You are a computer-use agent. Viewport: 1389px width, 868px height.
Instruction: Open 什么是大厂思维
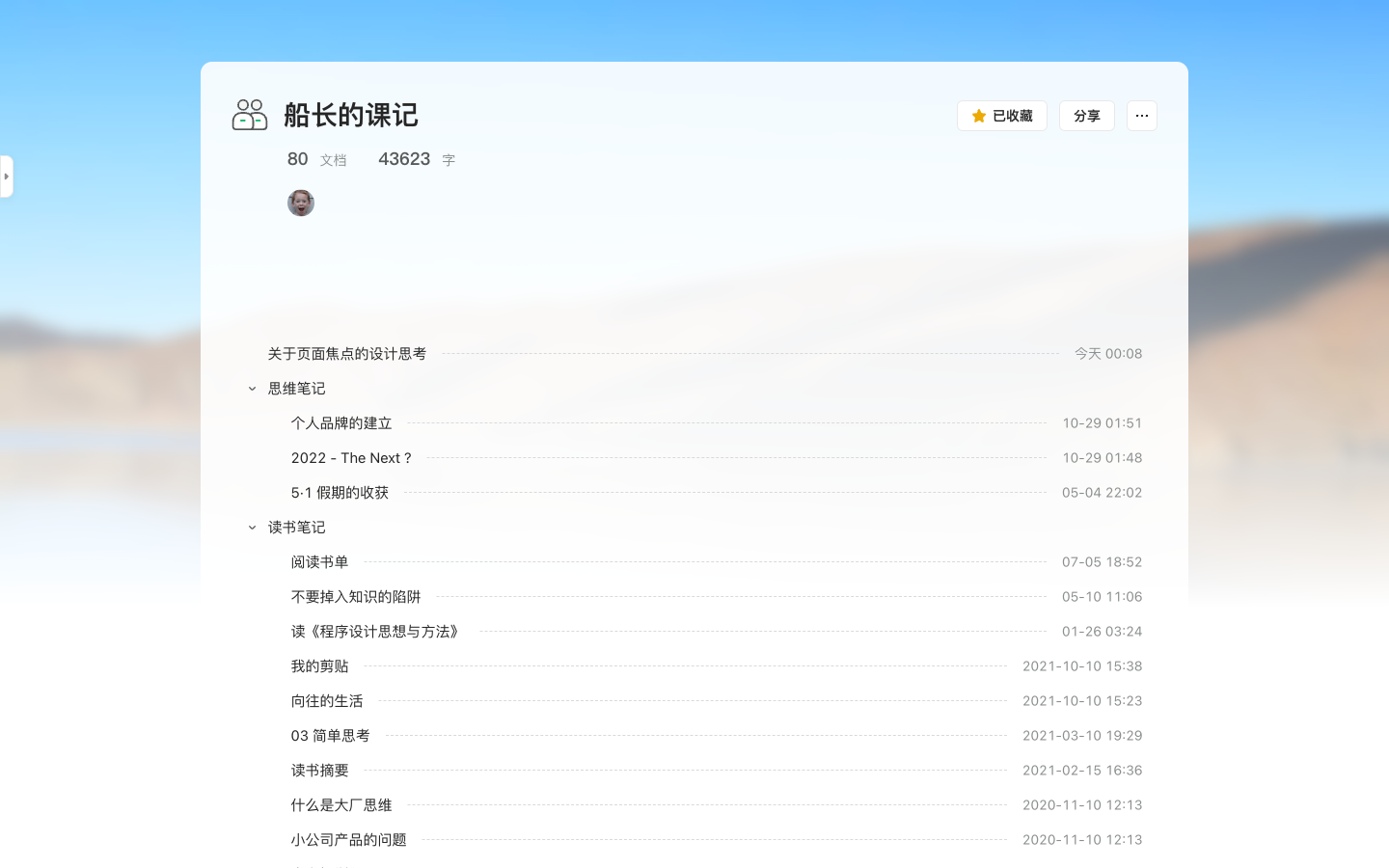(340, 804)
